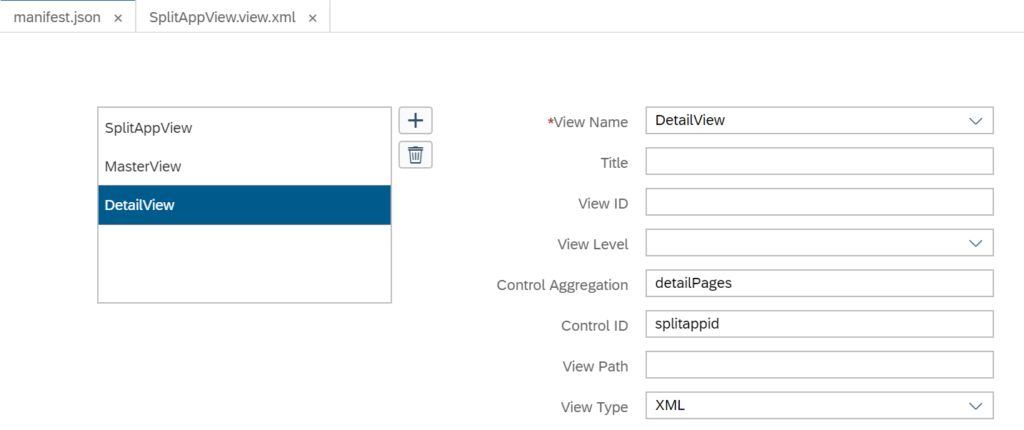Select MasterView in the view list
Screen dimensions: 1024x430
pyautogui.click(x=244, y=167)
